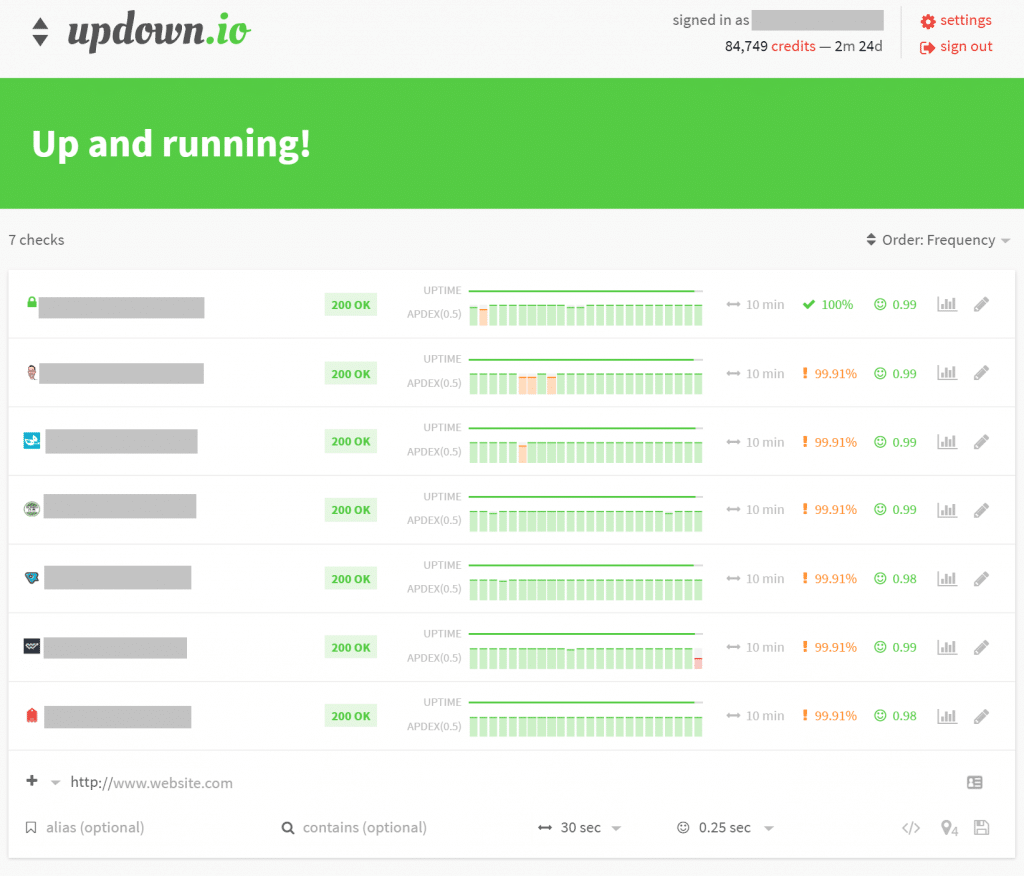The width and height of the screenshot is (1024, 876).
Task: Open the 0.25 sec apdex threshold dropdown
Action: click(724, 827)
